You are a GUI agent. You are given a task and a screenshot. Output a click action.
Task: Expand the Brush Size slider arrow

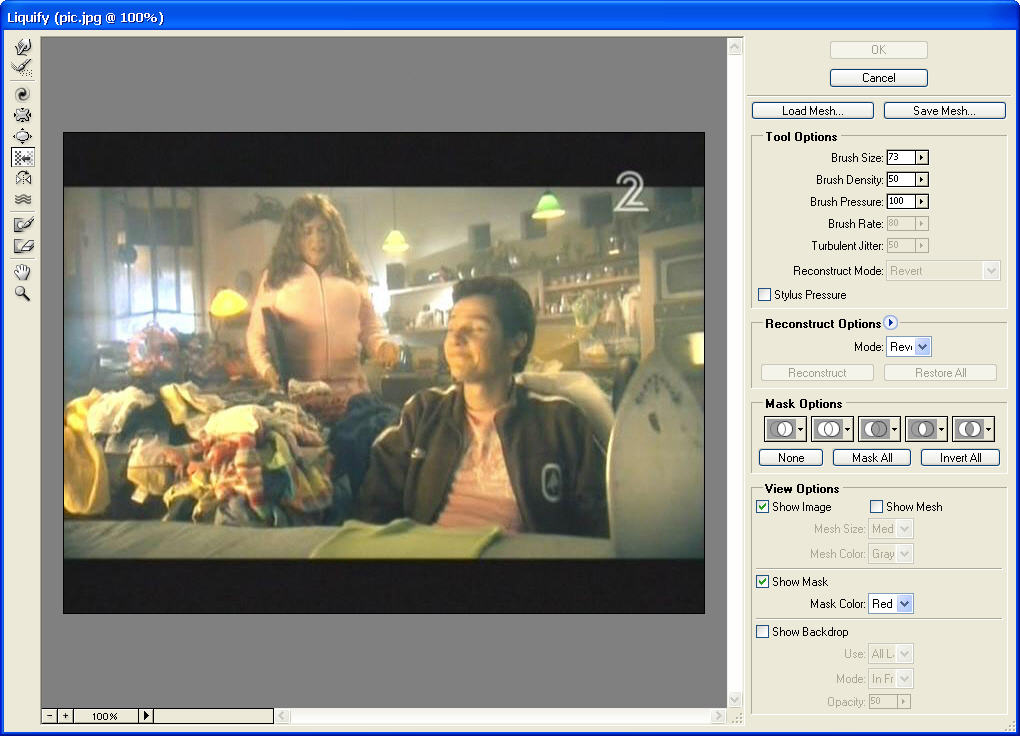pos(921,158)
